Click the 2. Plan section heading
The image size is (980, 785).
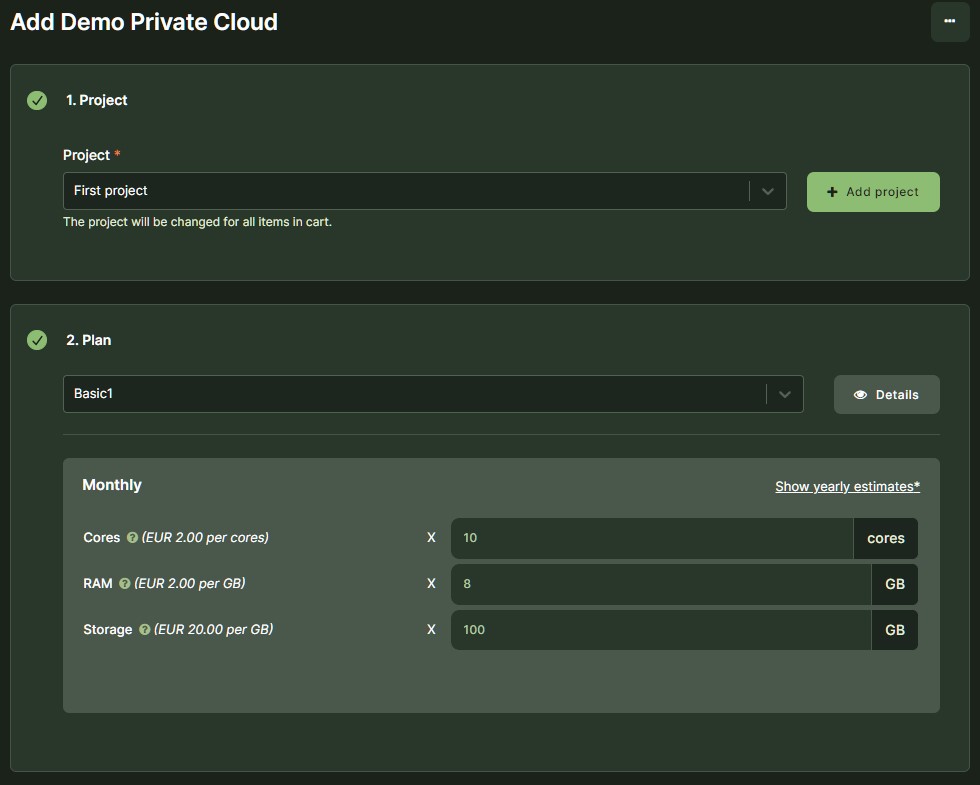pyautogui.click(x=89, y=340)
